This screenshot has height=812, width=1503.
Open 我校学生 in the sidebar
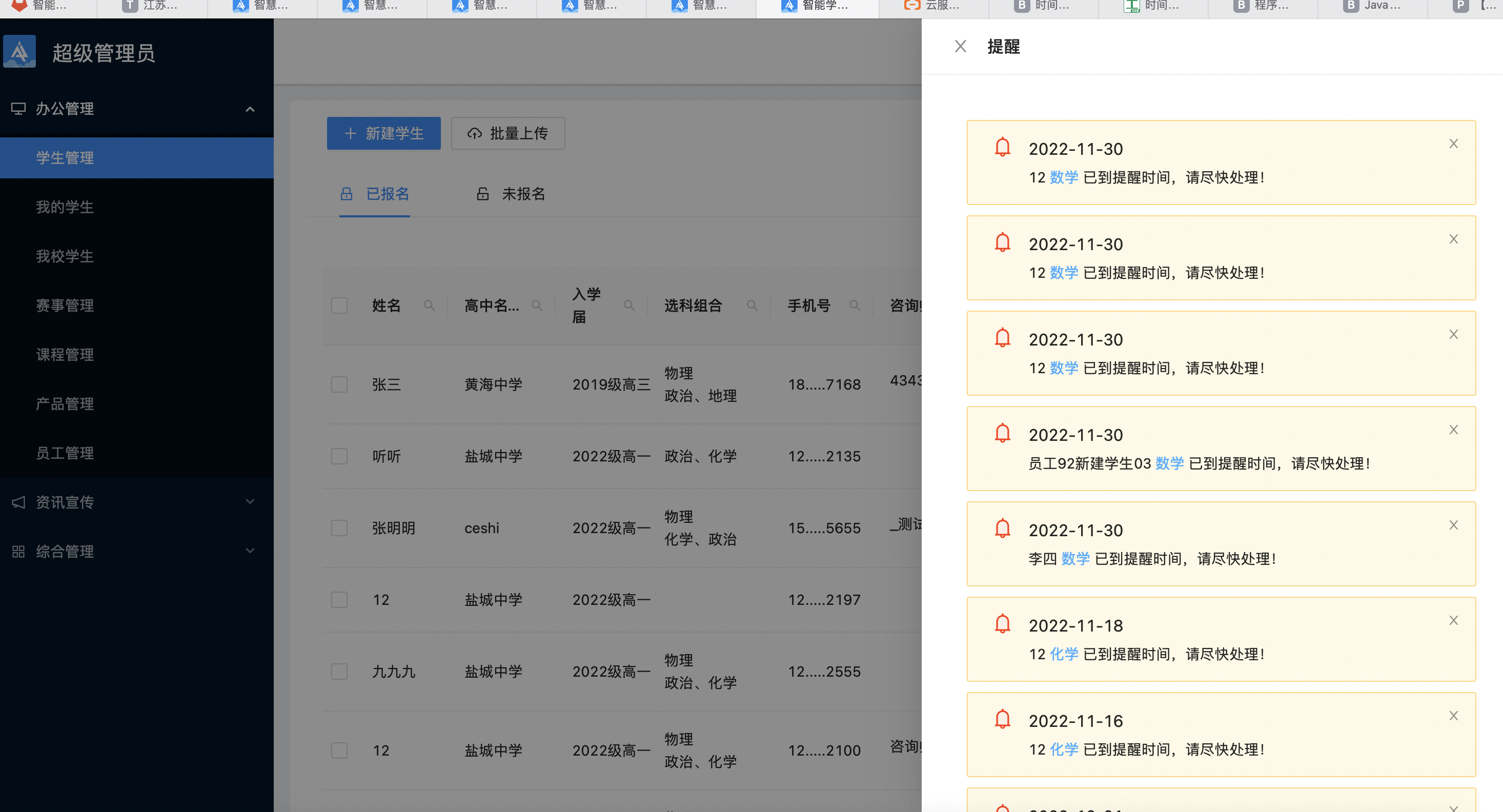point(136,256)
